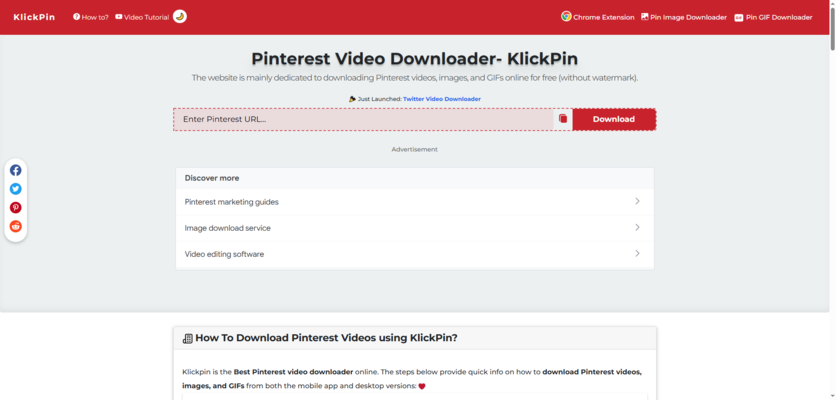Click the Video Tutorial play icon
This screenshot has height=400, width=836.
[x=119, y=17]
